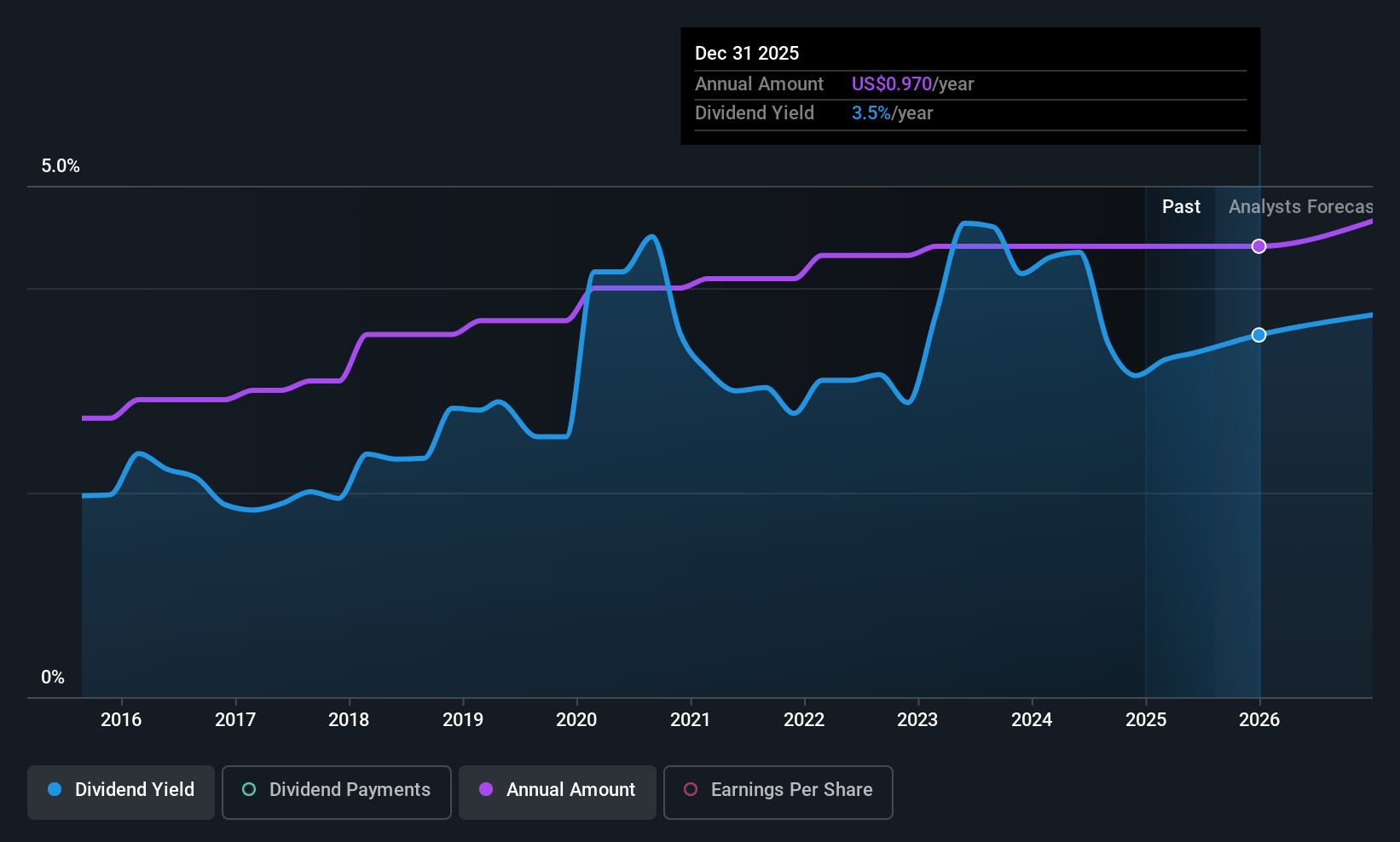Select the blue Dividend Yield data point marker
1400x842 pixels.
tap(1258, 335)
